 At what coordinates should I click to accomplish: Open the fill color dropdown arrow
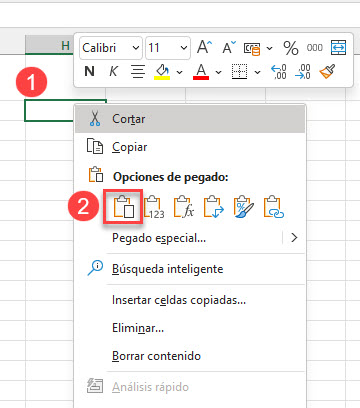[x=179, y=72]
